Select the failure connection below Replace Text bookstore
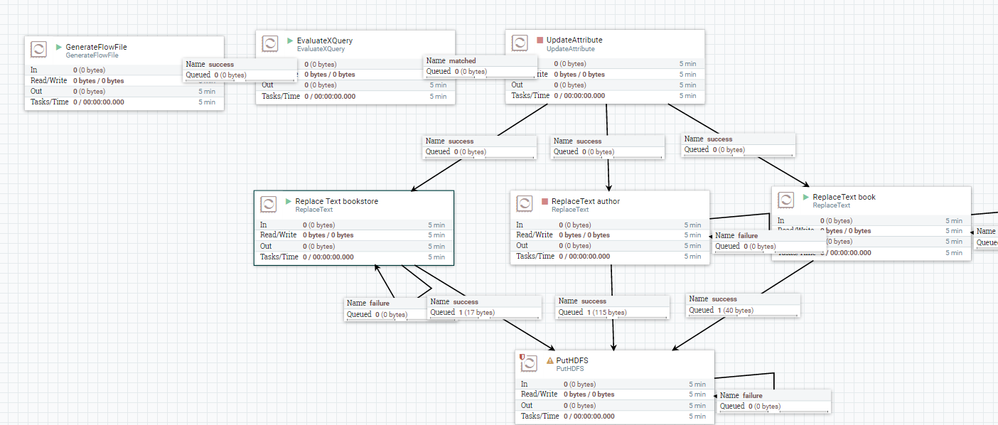 pyautogui.click(x=386, y=309)
